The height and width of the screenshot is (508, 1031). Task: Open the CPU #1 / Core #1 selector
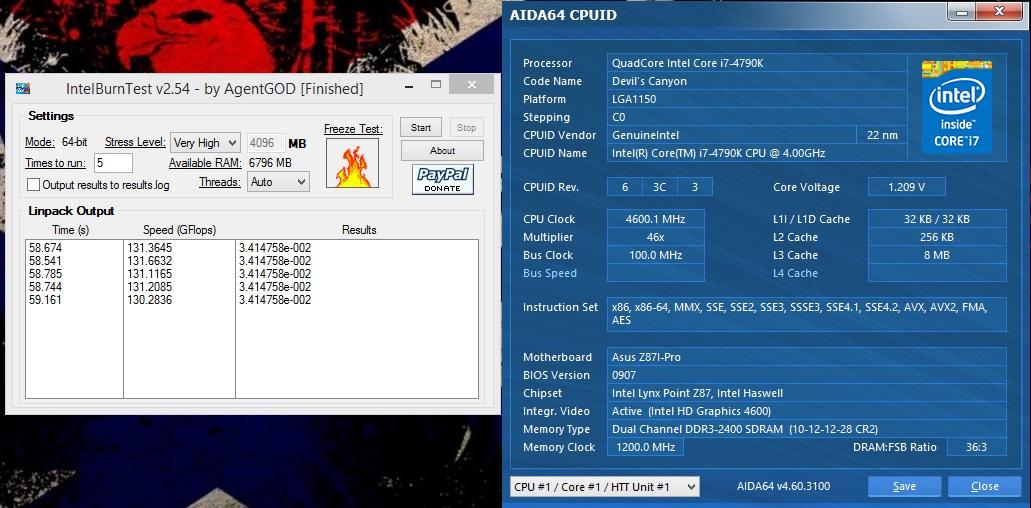pyautogui.click(x=604, y=486)
